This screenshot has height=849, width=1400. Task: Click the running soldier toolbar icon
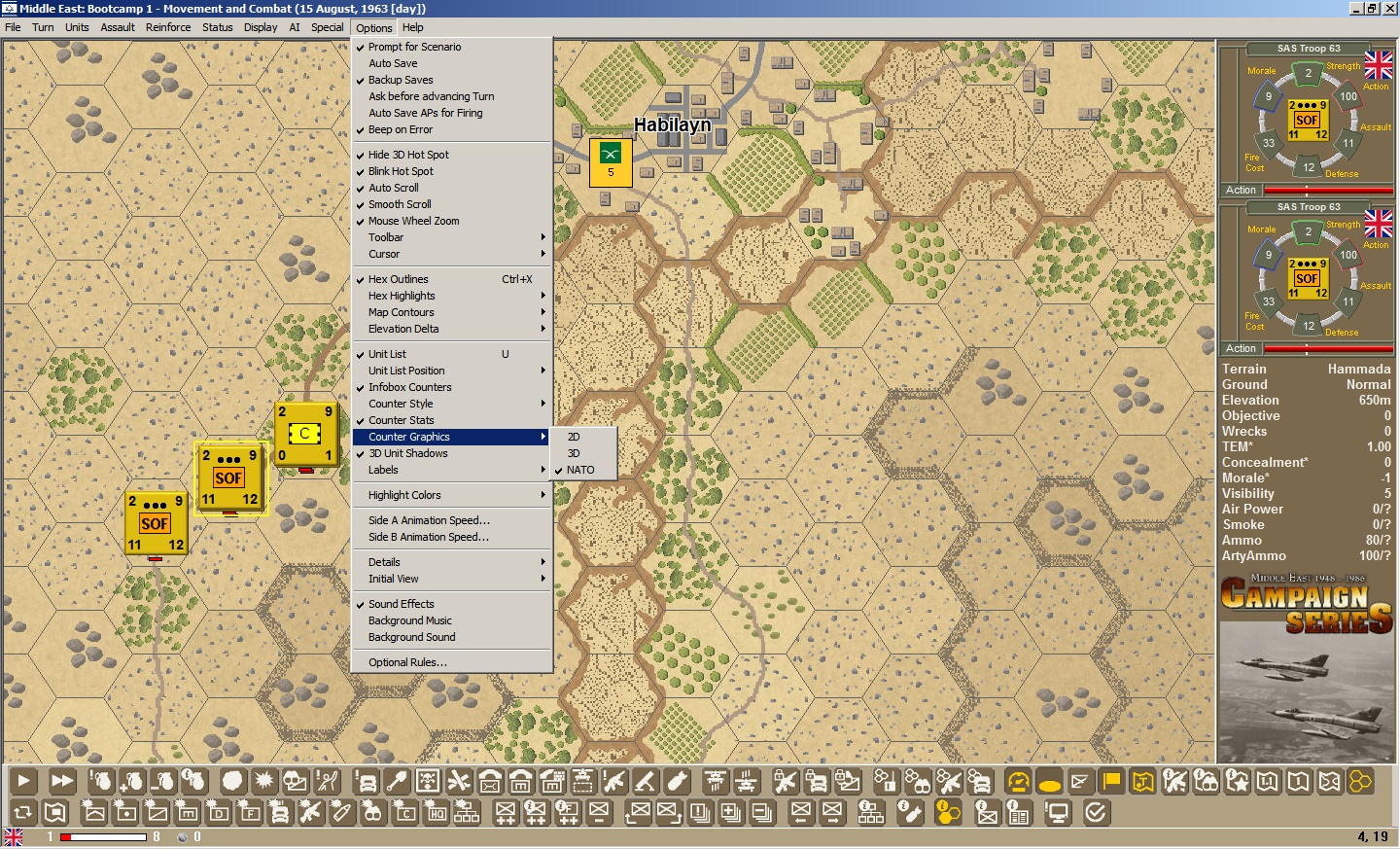(327, 780)
